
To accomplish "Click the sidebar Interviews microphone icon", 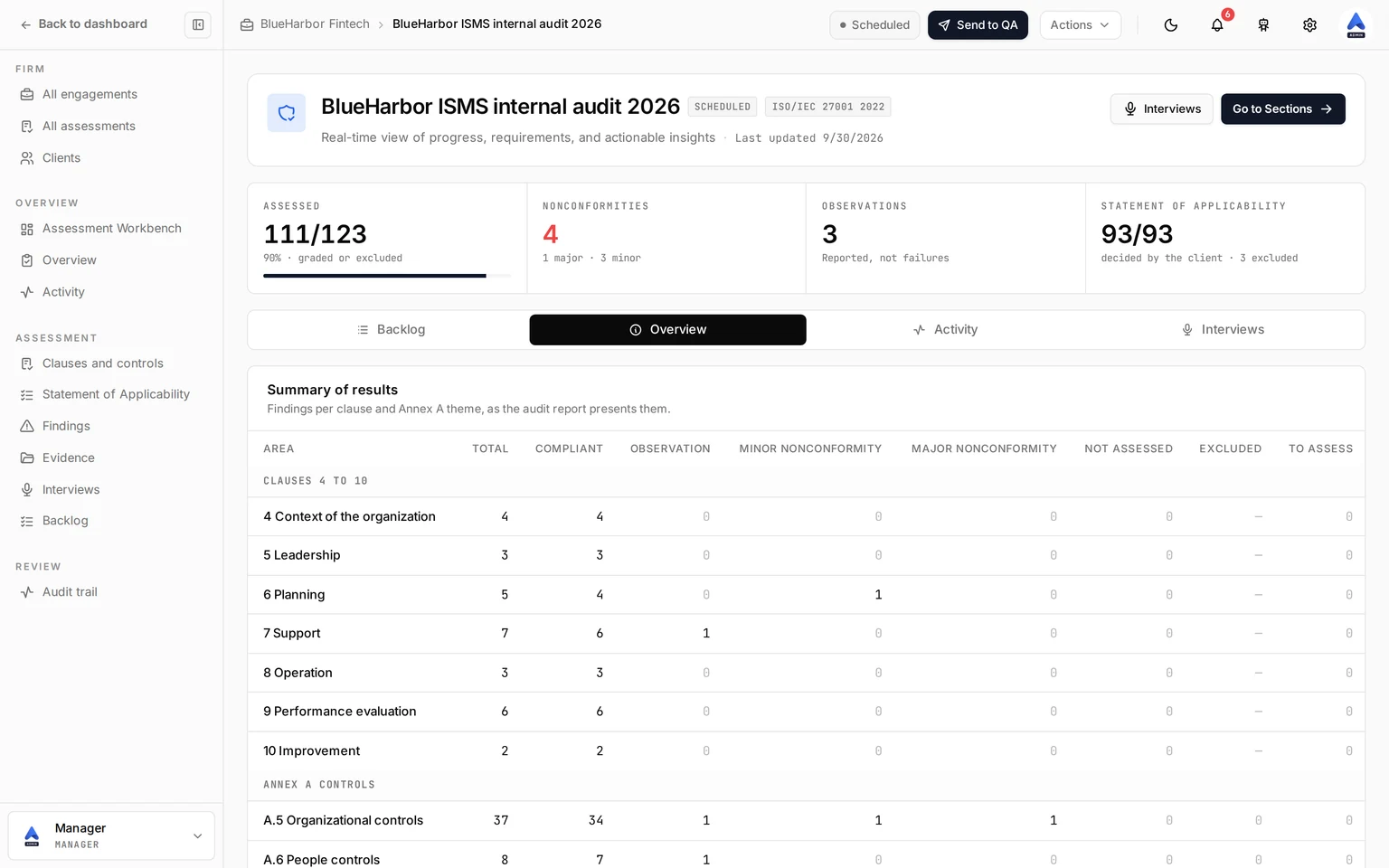I will pos(27,489).
